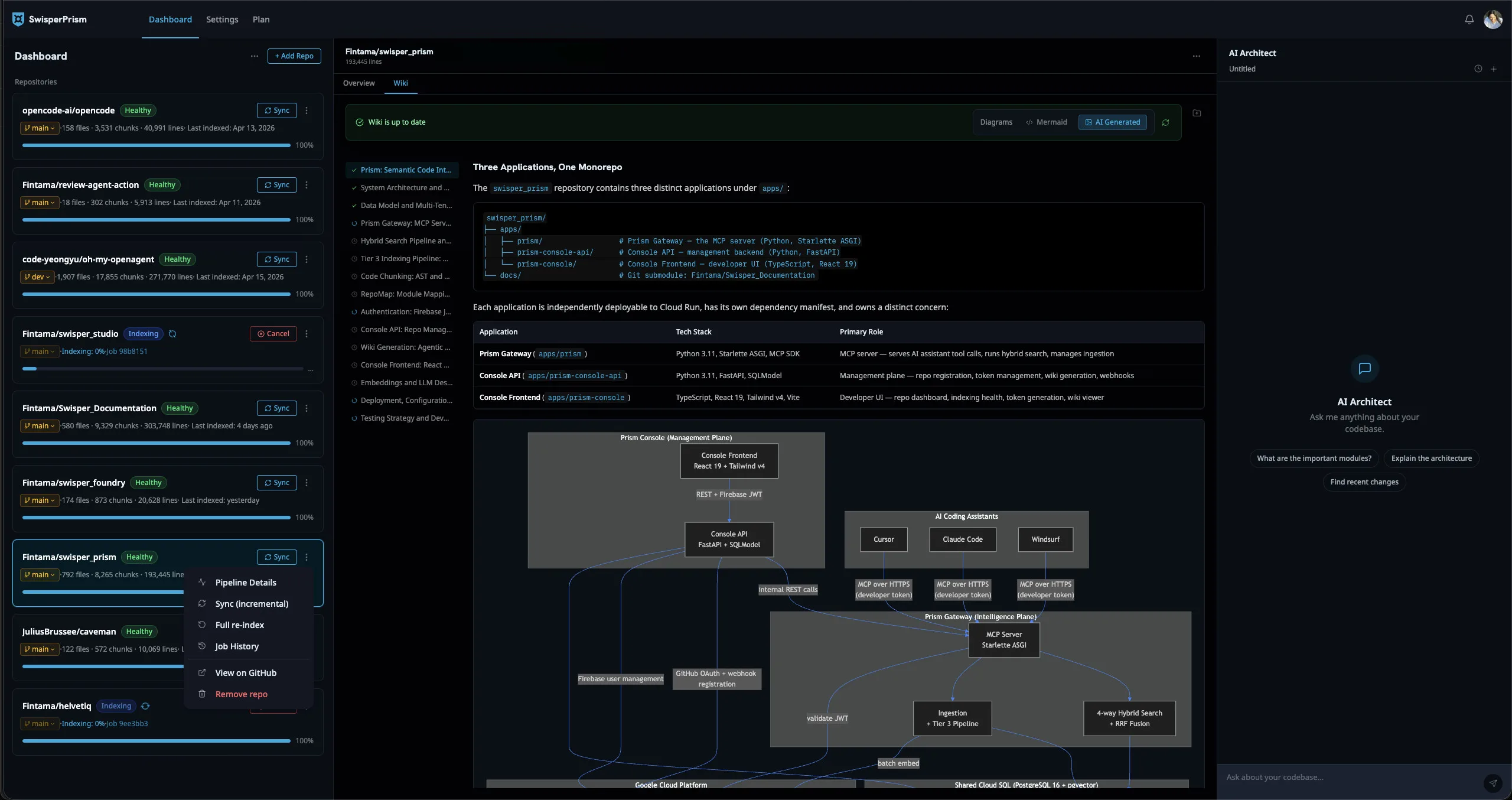Expand main branch dropdown for swisper_studio
The height and width of the screenshot is (800, 1512).
pyautogui.click(x=40, y=352)
